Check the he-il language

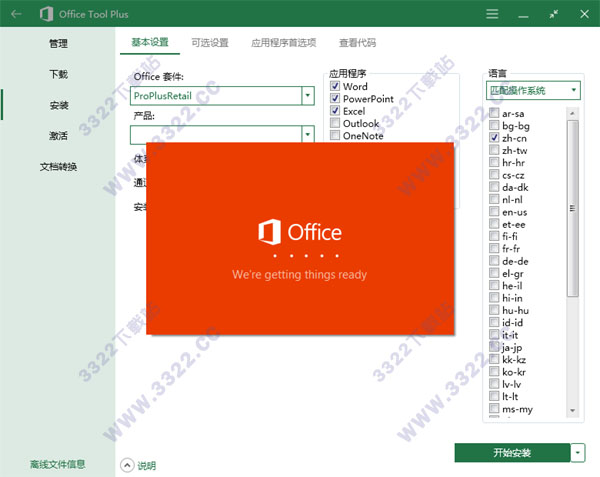pyautogui.click(x=494, y=285)
